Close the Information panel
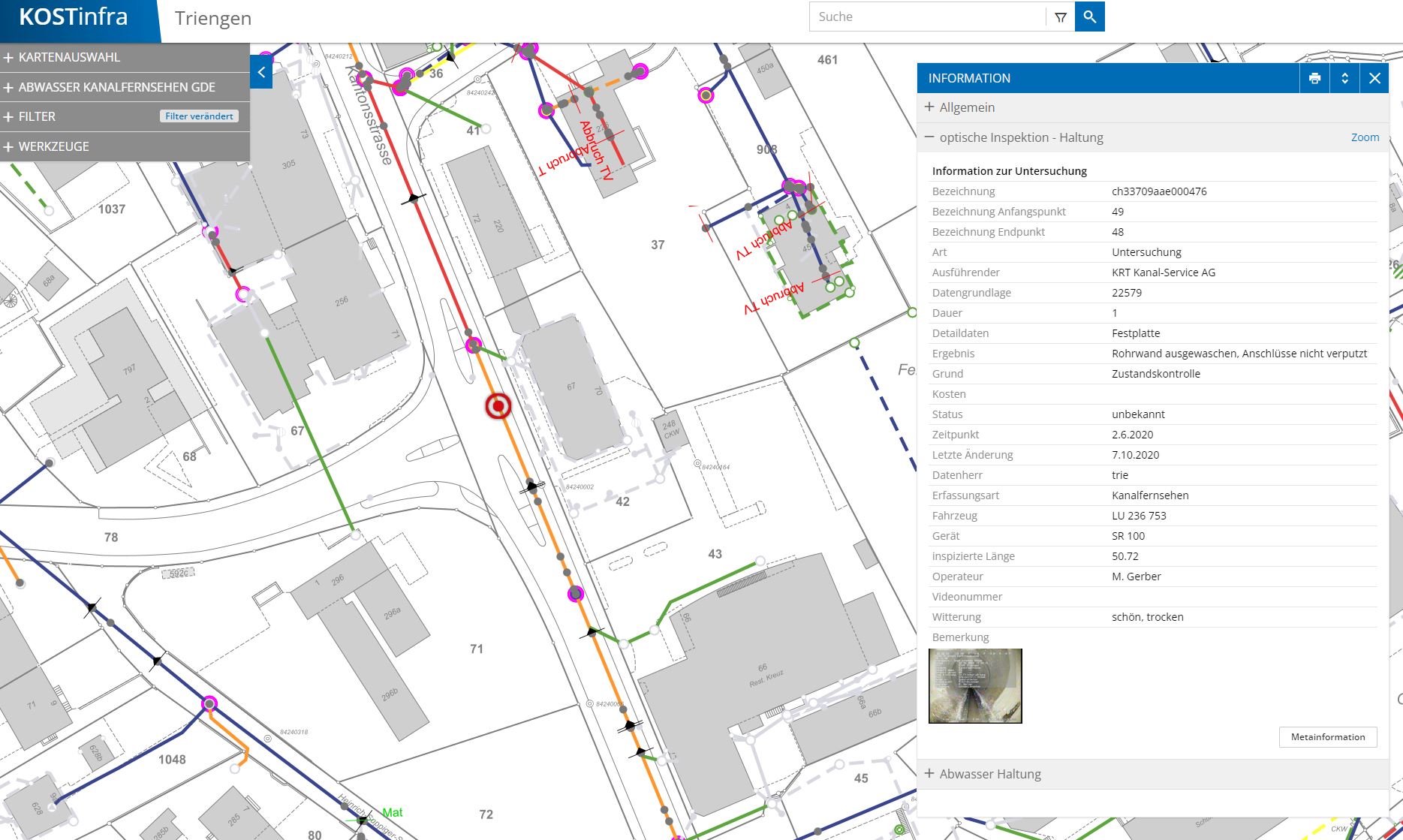Image resolution: width=1403 pixels, height=840 pixels. click(1374, 78)
